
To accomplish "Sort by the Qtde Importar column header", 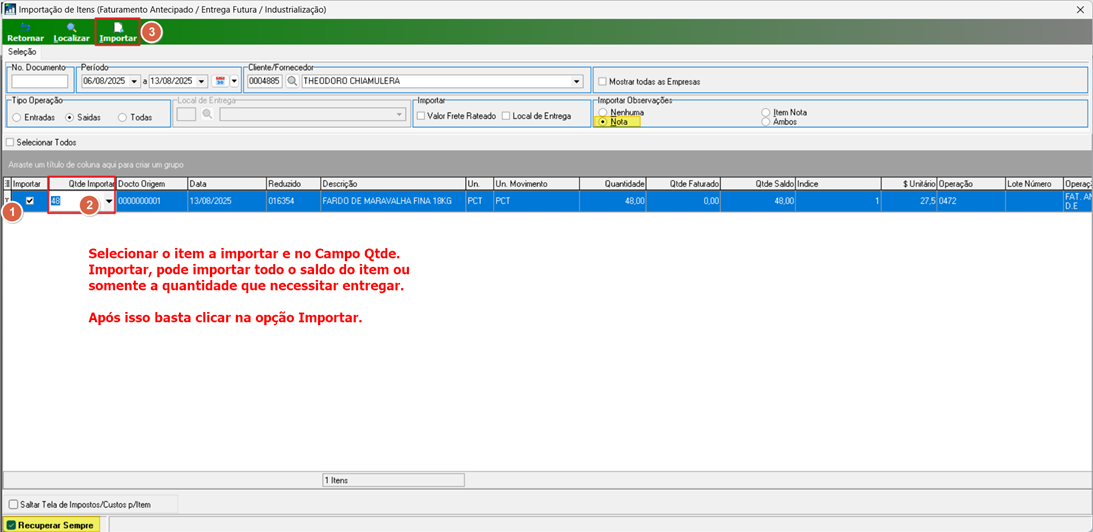I will coord(82,183).
